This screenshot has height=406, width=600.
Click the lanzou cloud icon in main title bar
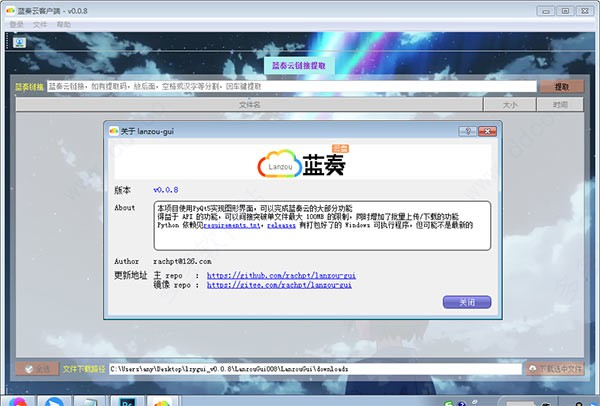tap(10, 11)
